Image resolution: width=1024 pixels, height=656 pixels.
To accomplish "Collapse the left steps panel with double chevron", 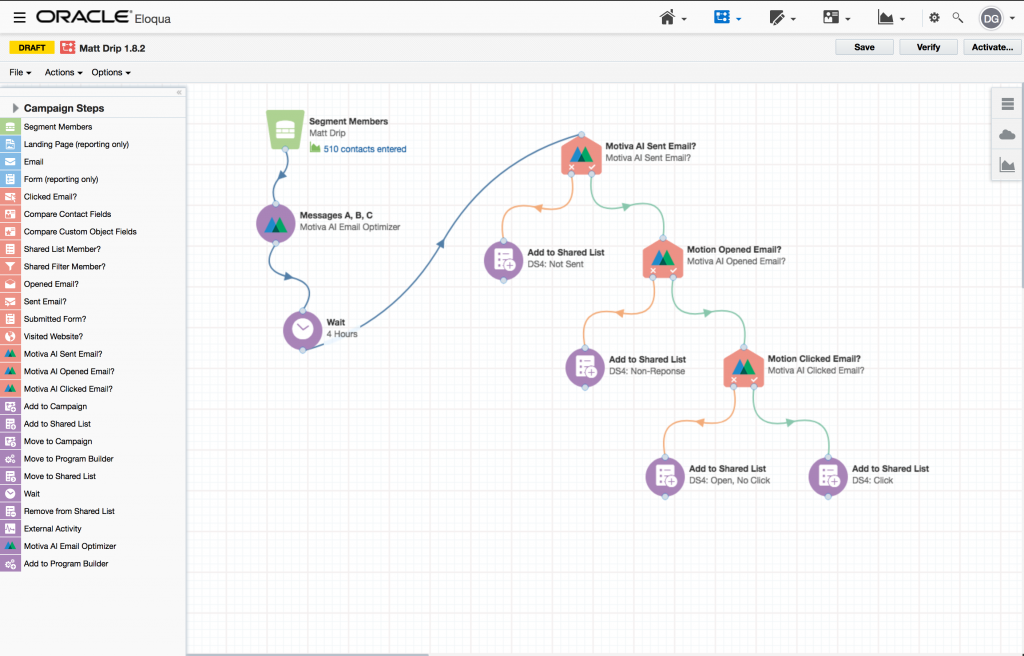I will pyautogui.click(x=179, y=92).
